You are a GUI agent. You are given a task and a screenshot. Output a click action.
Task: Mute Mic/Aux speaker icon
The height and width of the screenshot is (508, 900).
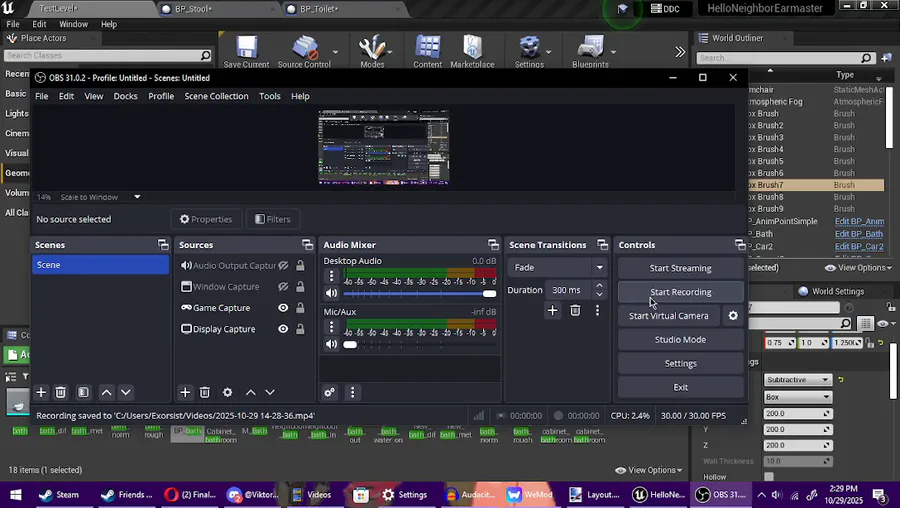point(331,344)
